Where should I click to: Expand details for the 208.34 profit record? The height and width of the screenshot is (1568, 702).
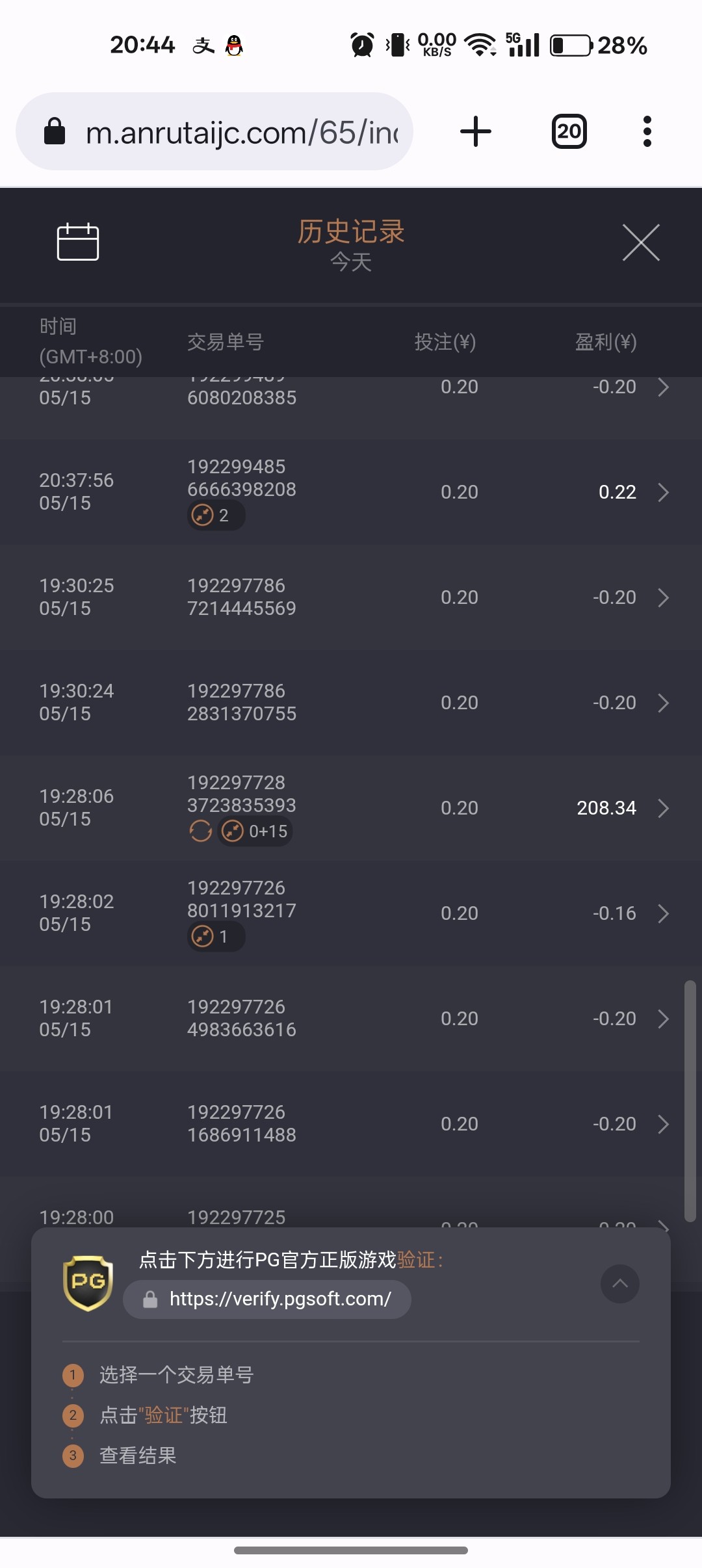(x=663, y=808)
